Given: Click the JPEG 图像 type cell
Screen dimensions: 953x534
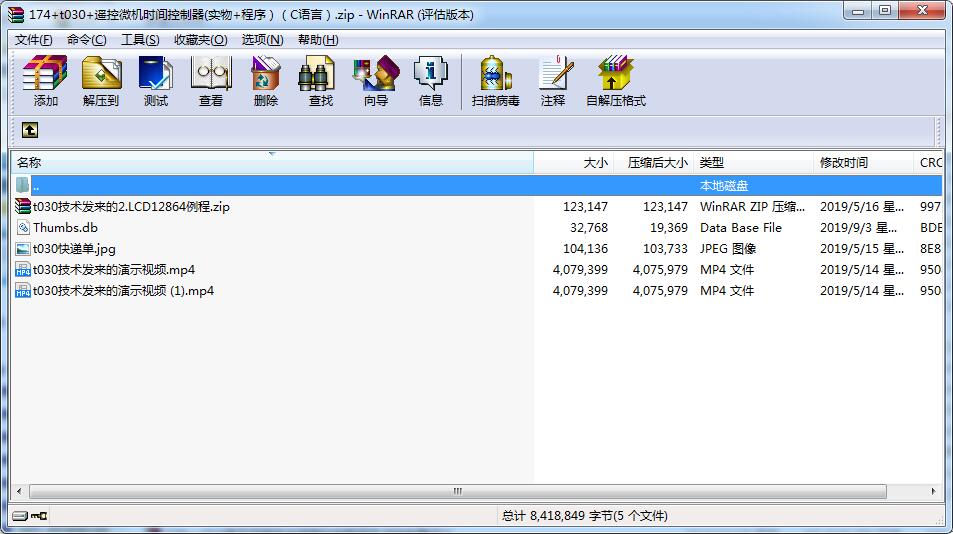Looking at the screenshot, I should pos(728,248).
